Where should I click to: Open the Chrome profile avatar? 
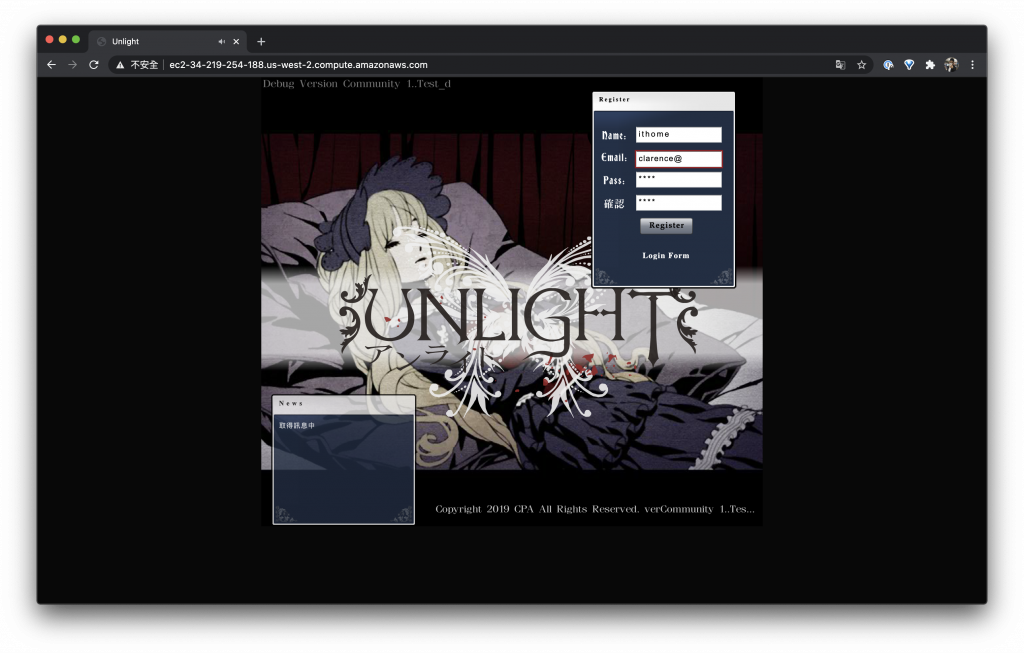tap(951, 65)
